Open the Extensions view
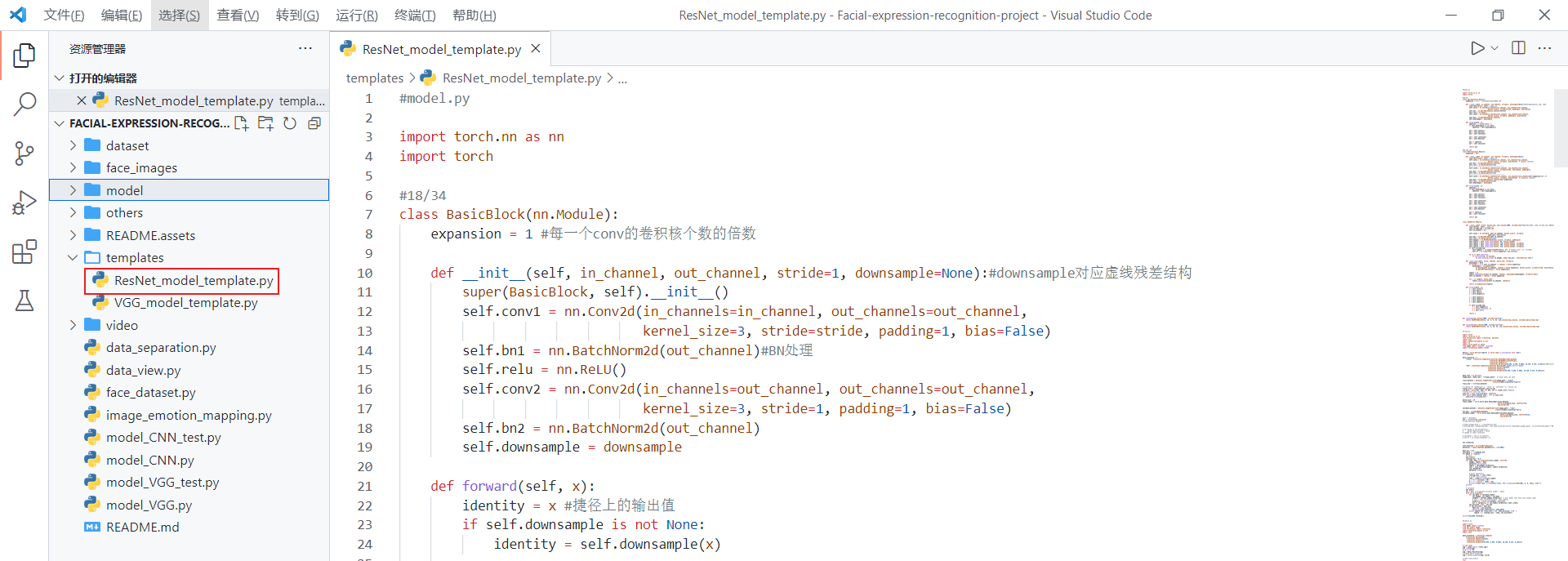 24,252
